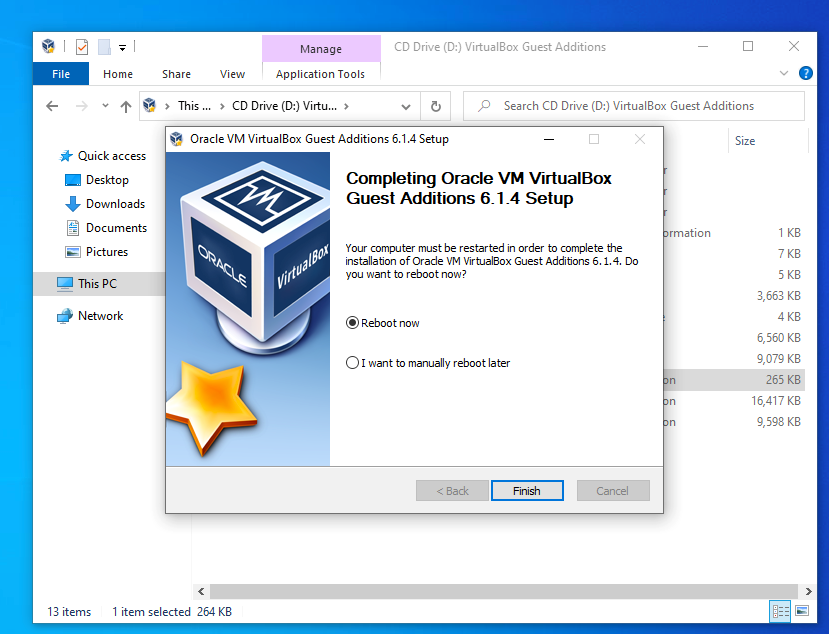Select the 9,079 KB file row
Viewport: 829px width, 634px height.
click(734, 359)
